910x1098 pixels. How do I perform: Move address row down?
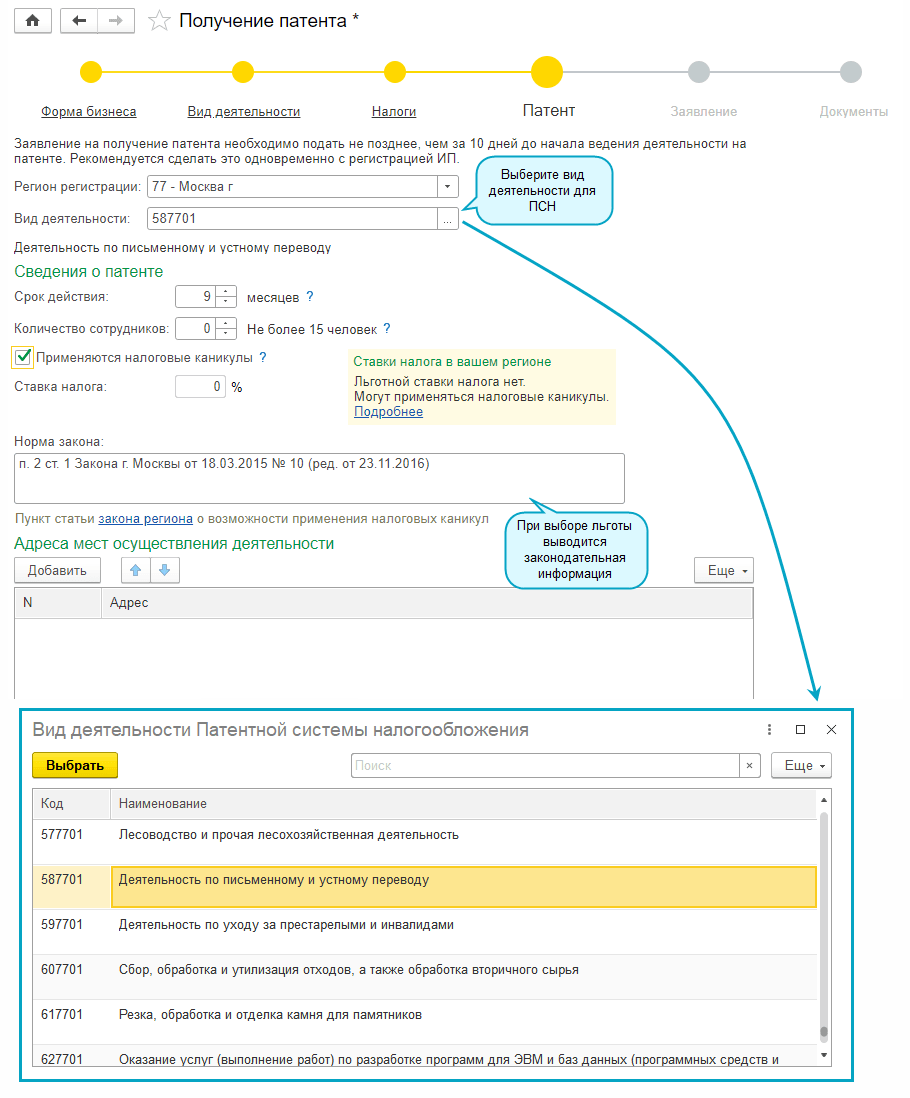[164, 570]
